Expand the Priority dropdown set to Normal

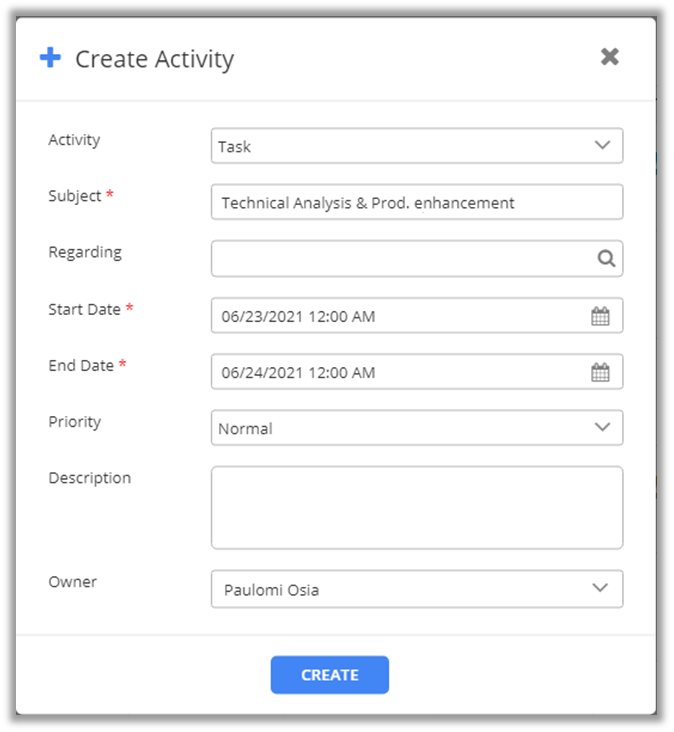tap(416, 428)
